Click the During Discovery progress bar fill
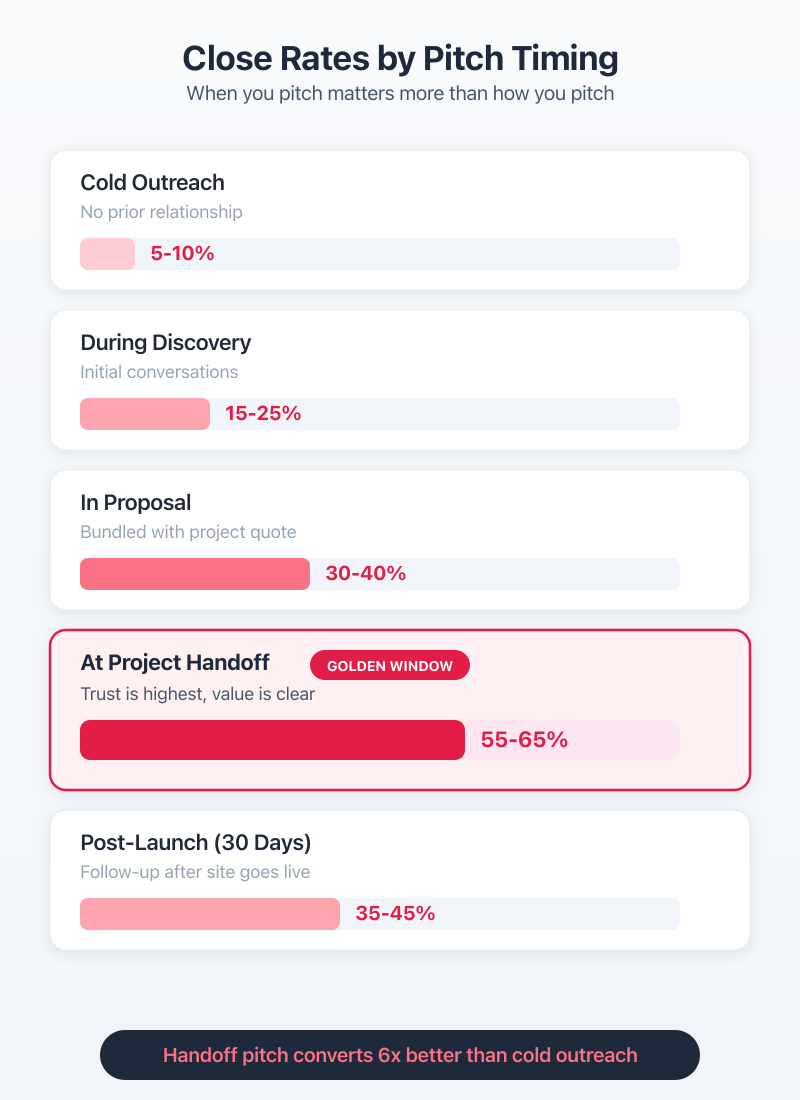The height and width of the screenshot is (1100, 800). click(x=145, y=414)
